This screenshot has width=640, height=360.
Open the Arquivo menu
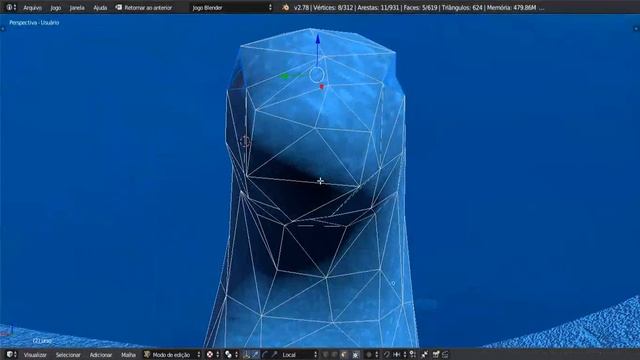tap(32, 8)
